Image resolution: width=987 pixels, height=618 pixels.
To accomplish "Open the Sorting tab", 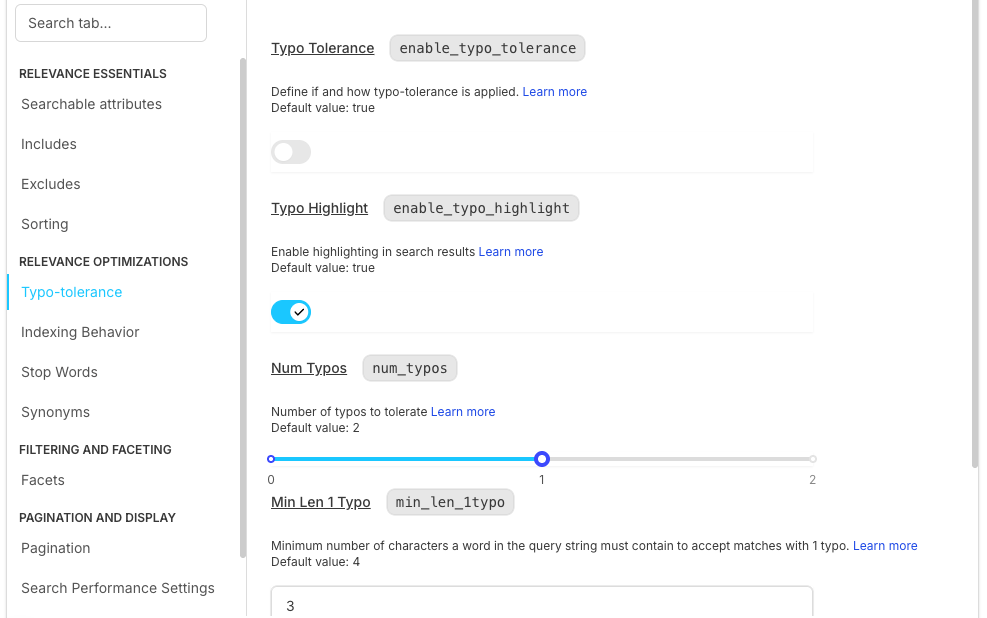I will (45, 224).
